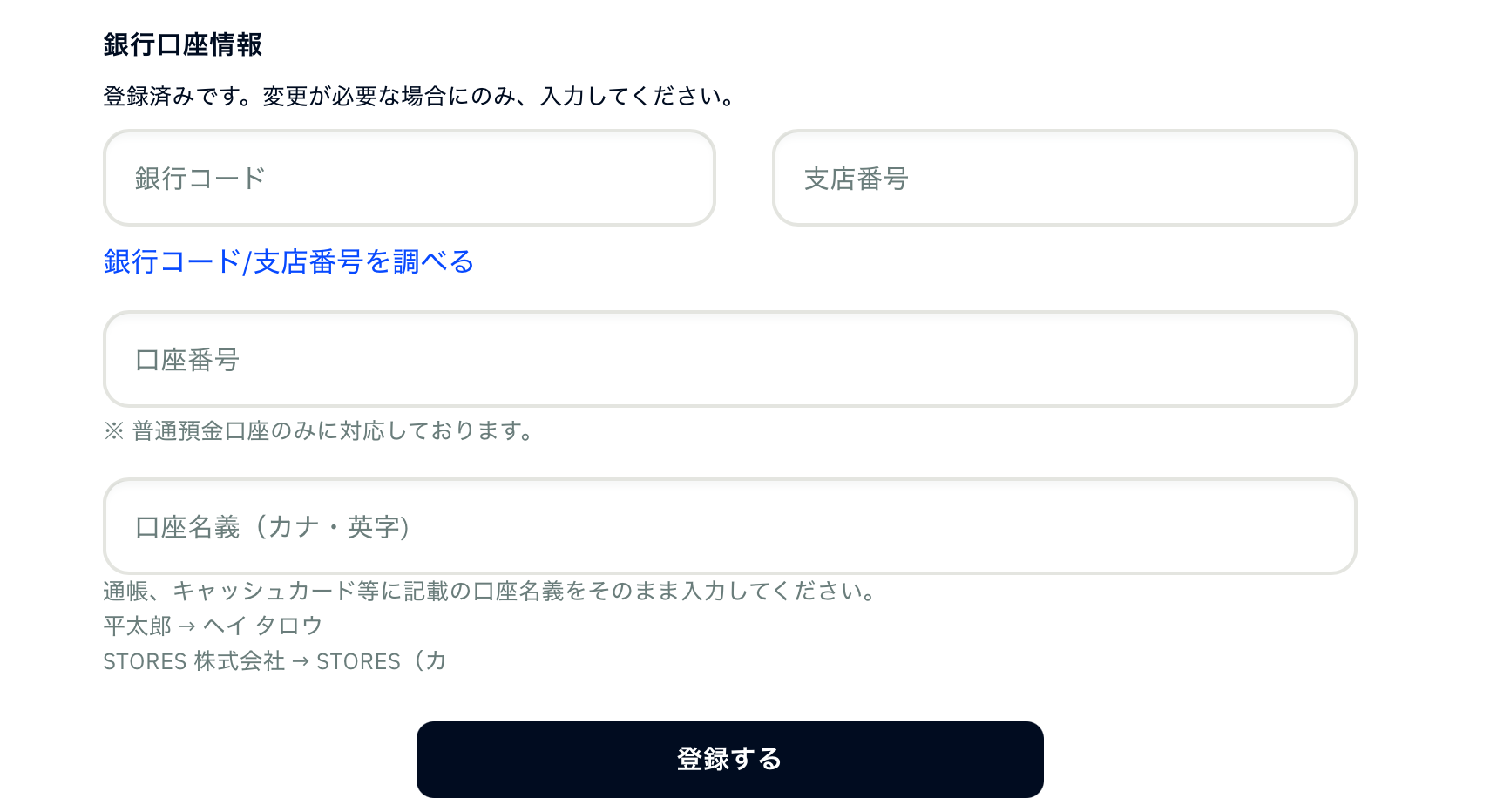Image resolution: width=1490 pixels, height=812 pixels.
Task: Click the STORES 株式会社 example text
Action: point(193,661)
